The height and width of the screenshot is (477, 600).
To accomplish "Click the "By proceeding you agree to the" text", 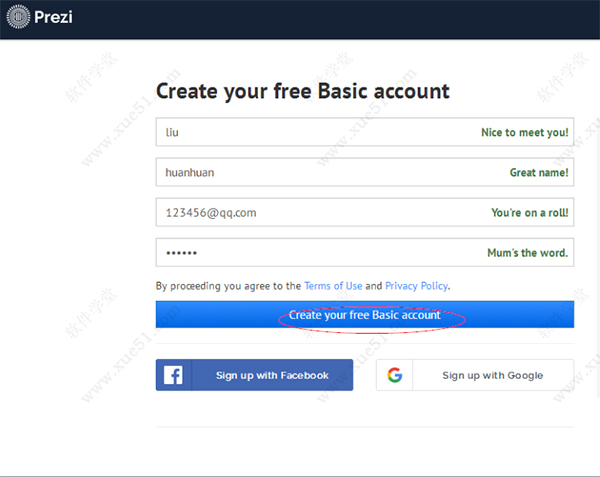I will click(x=228, y=286).
